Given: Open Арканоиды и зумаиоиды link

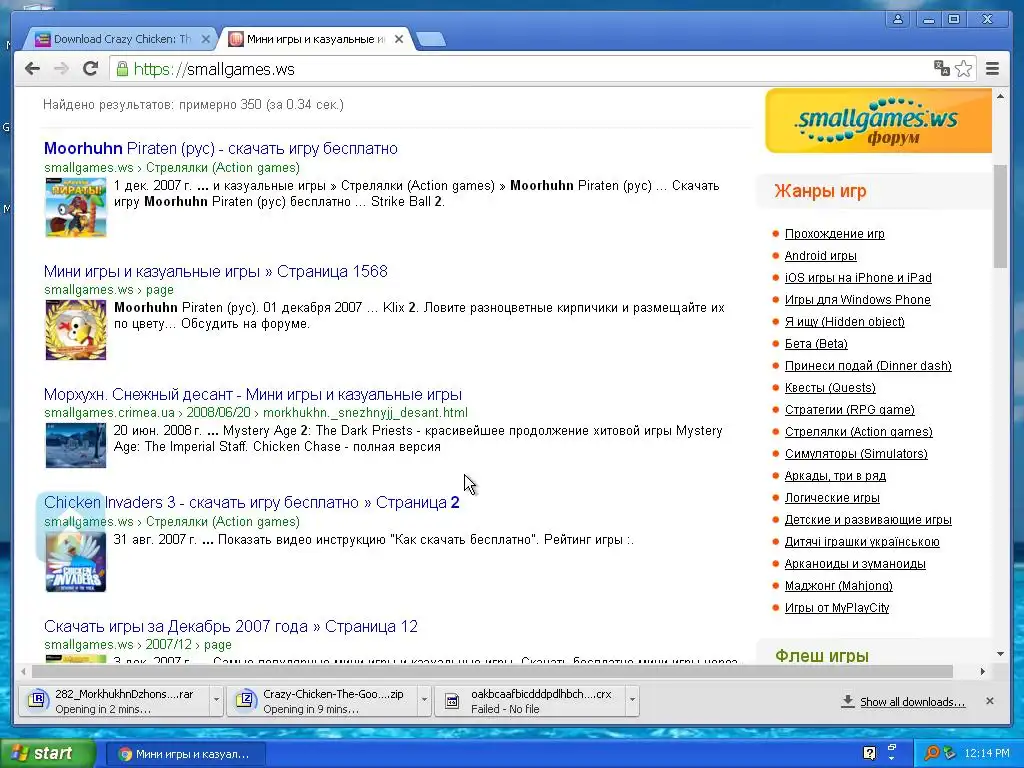Looking at the screenshot, I should (855, 564).
